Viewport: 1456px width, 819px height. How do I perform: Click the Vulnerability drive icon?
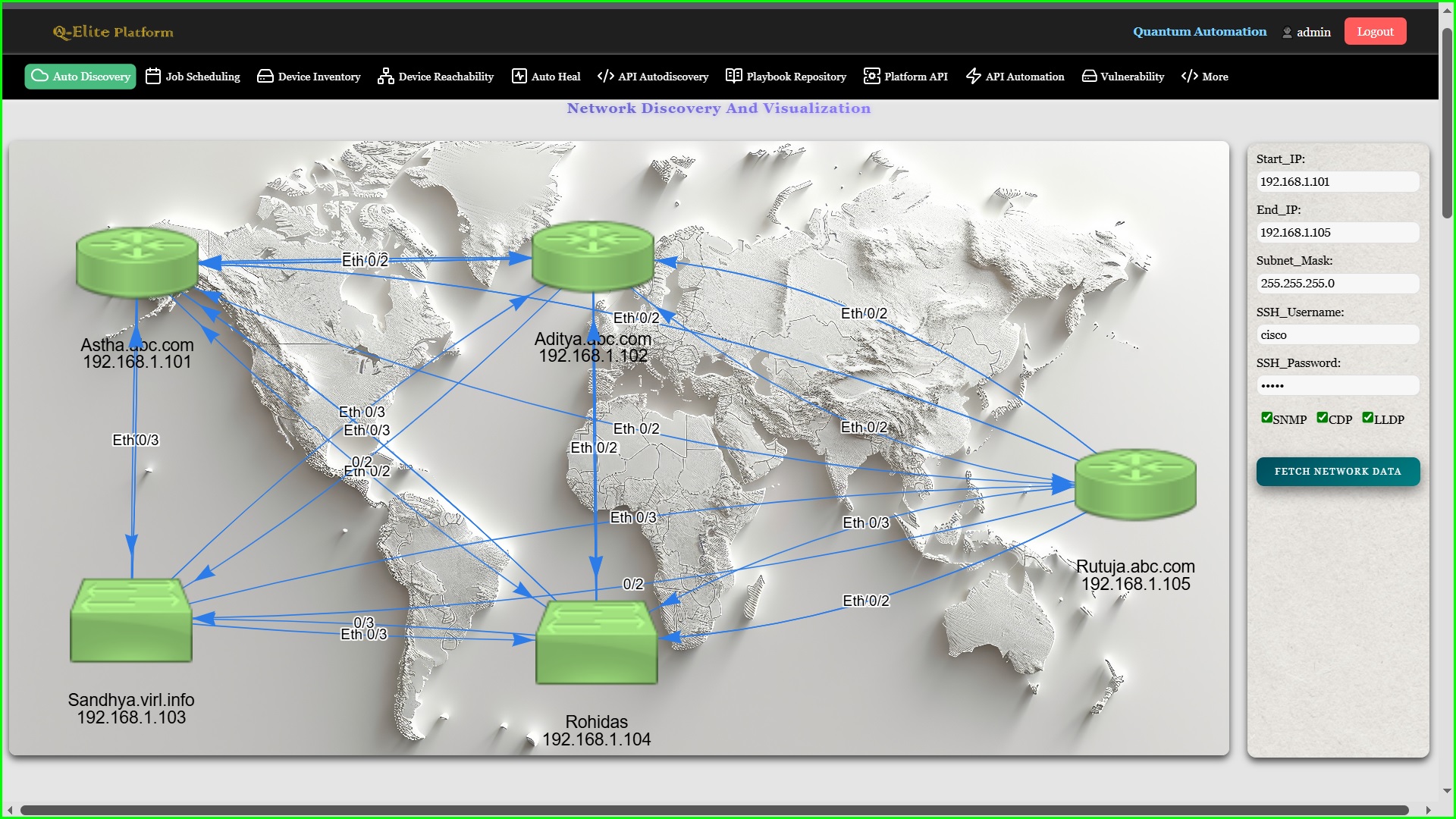[x=1089, y=76]
